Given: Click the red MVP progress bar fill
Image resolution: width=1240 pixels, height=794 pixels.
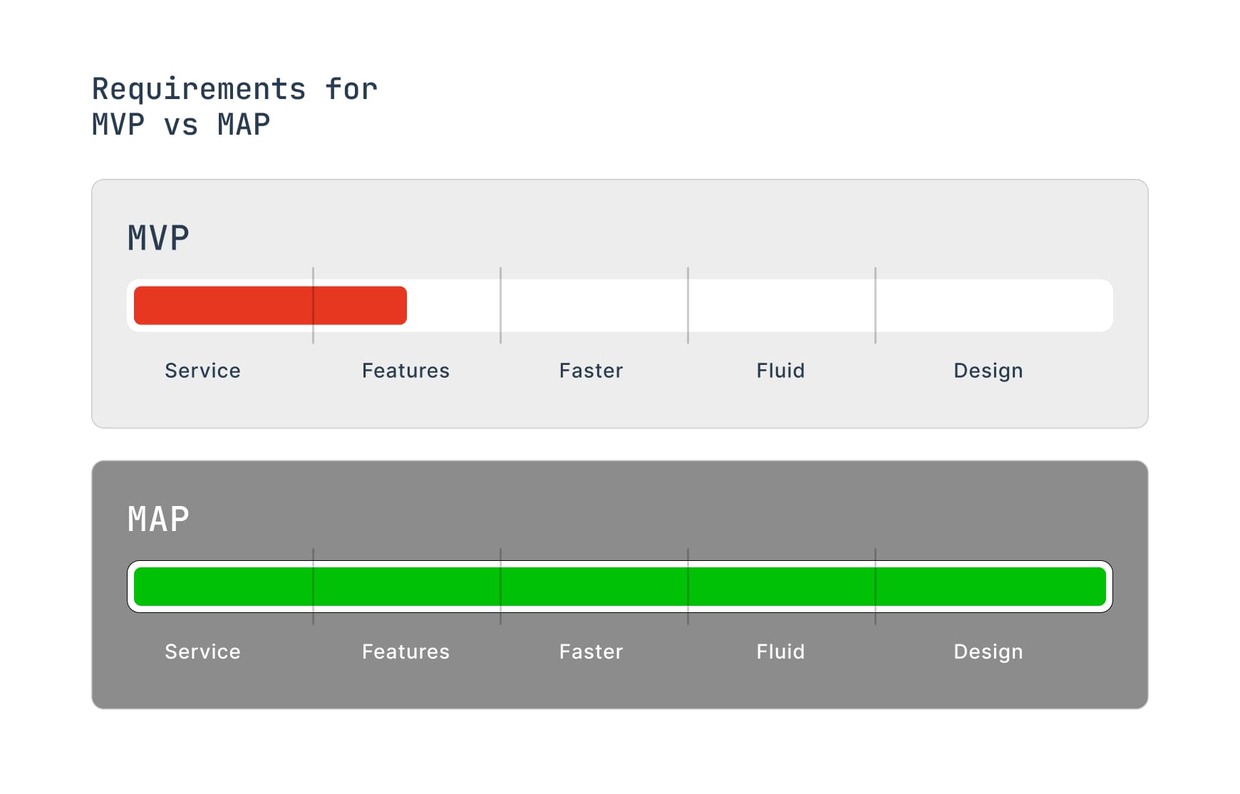Looking at the screenshot, I should pyautogui.click(x=270, y=305).
